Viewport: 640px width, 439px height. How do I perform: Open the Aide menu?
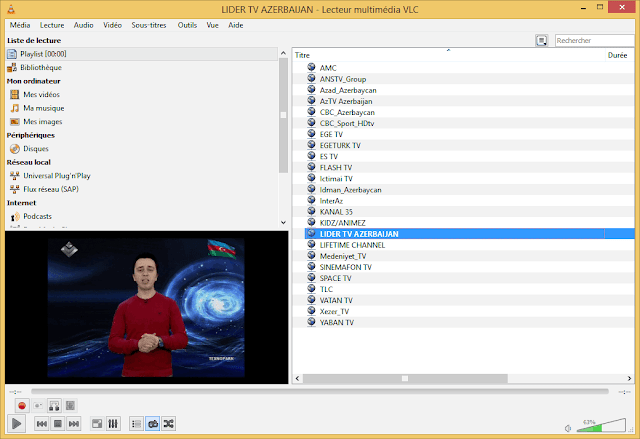click(x=236, y=25)
